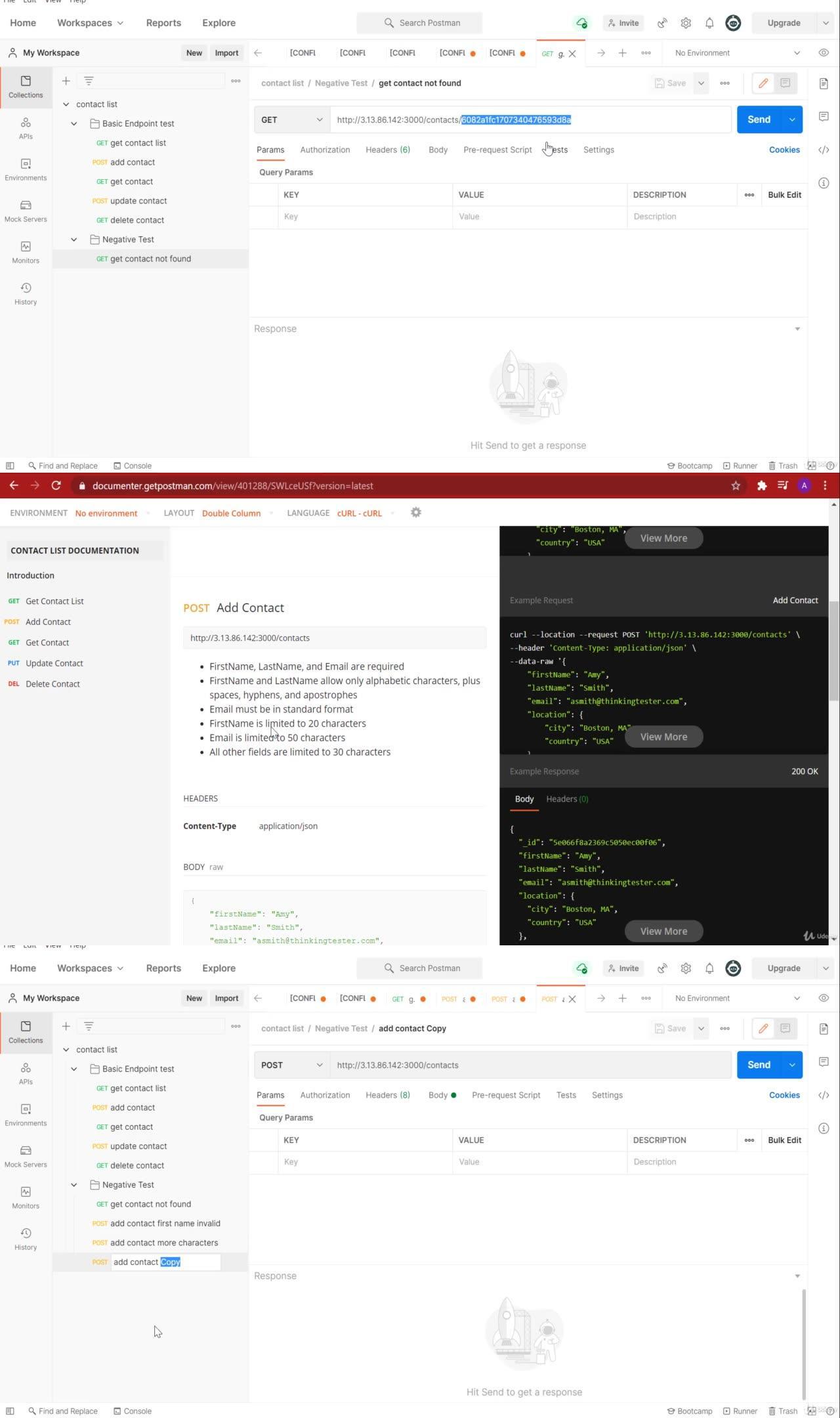Open the POST method dropdown

(291, 1065)
